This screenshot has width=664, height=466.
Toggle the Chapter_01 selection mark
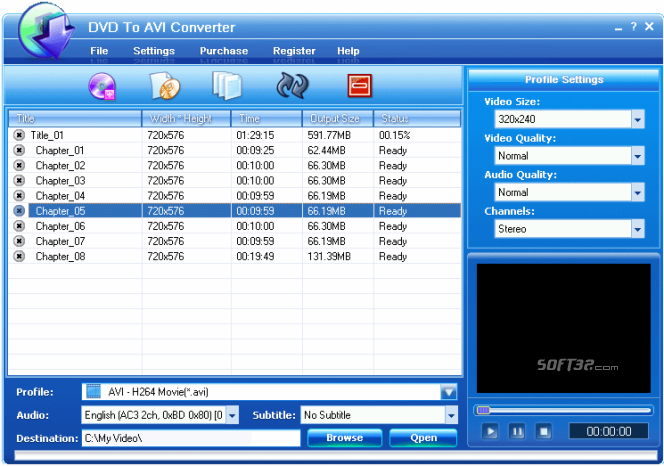[x=19, y=150]
